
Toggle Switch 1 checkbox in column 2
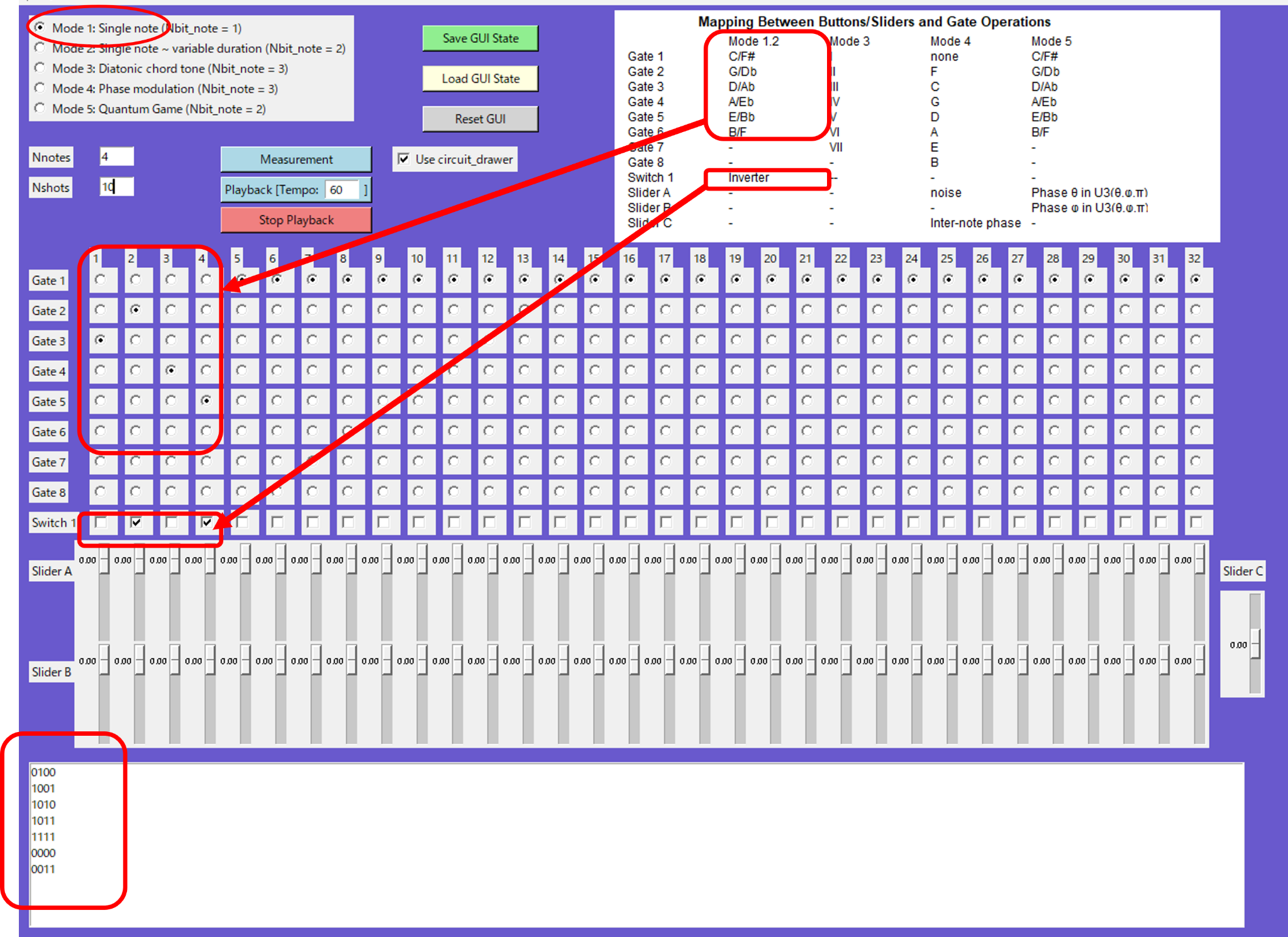click(136, 522)
